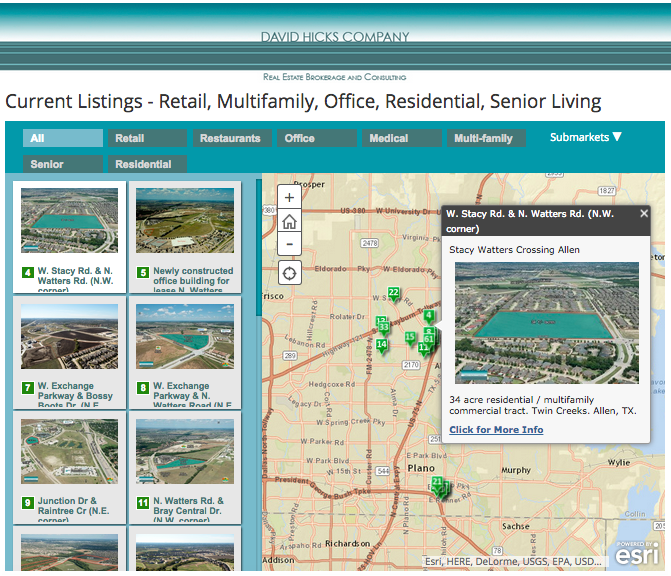Show Senior listings
Viewport: 671px width, 576px height.
pyautogui.click(x=63, y=164)
